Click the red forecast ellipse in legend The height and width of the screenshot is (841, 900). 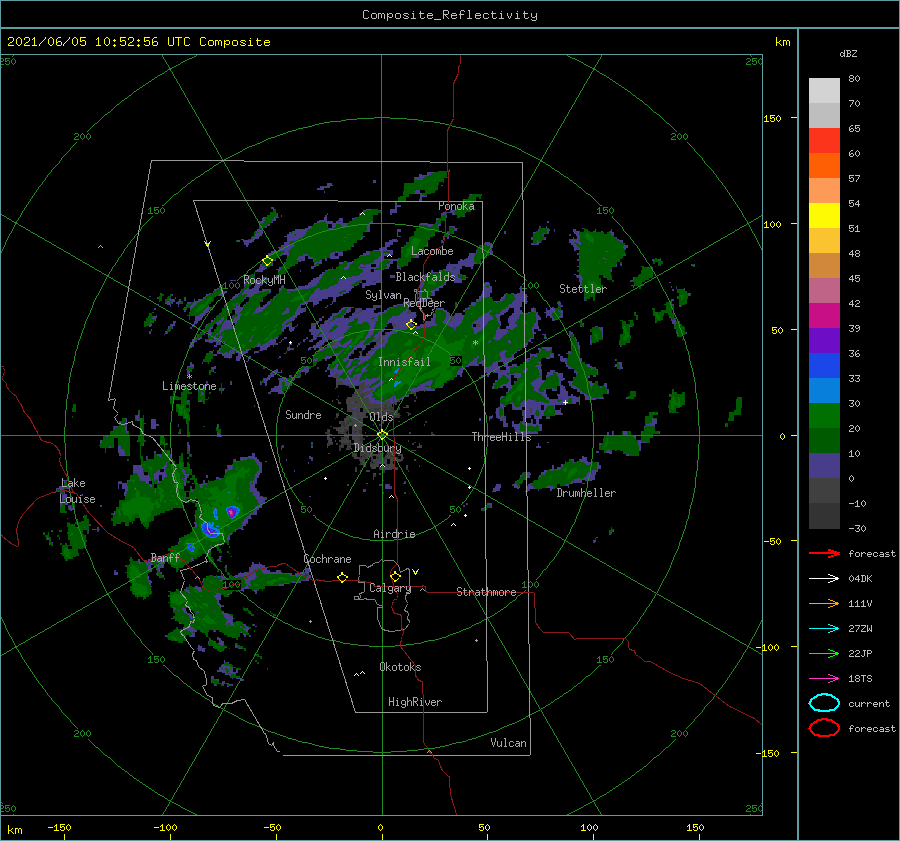click(x=824, y=728)
